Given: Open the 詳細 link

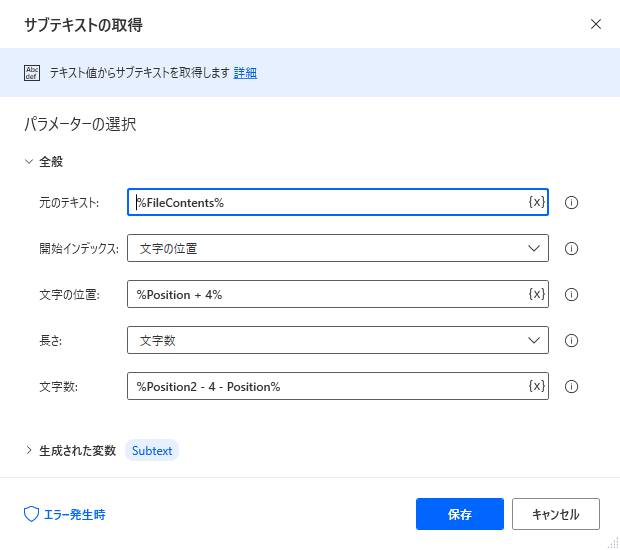Looking at the screenshot, I should 245,73.
